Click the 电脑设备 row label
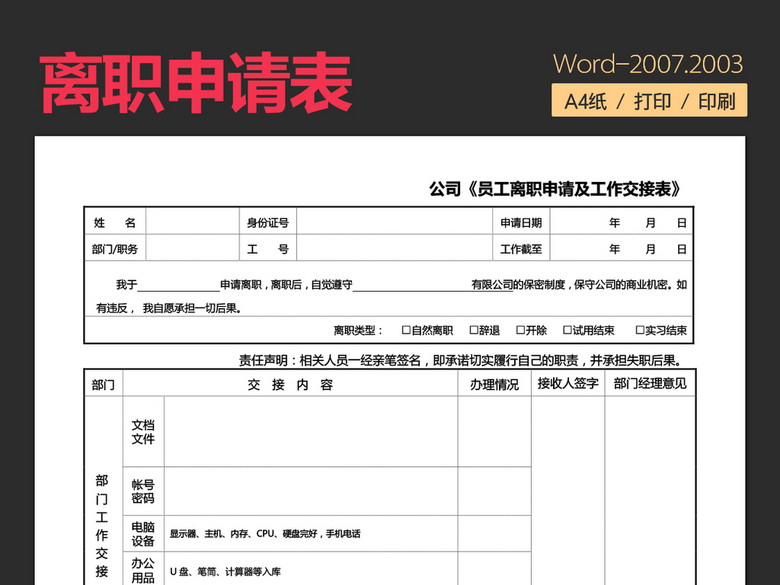780x585 pixels. click(x=143, y=534)
